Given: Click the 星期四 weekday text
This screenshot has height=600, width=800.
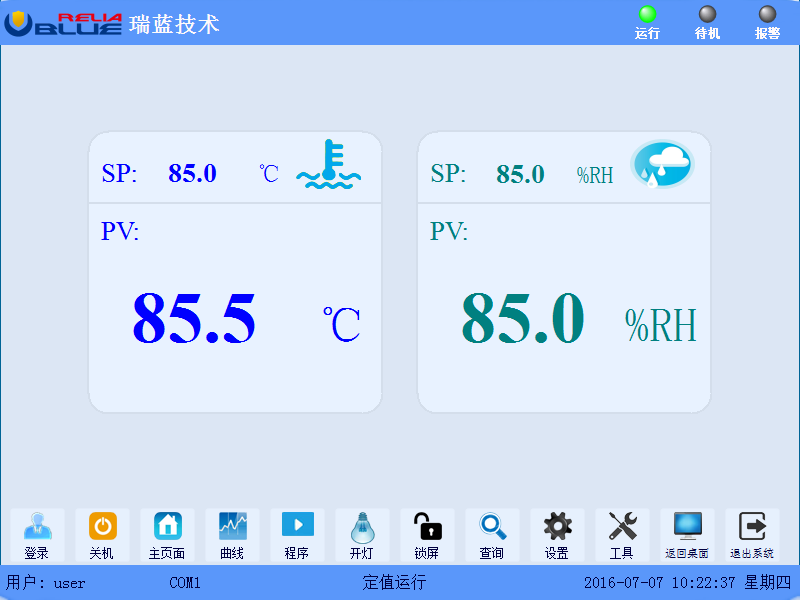Looking at the screenshot, I should 767,582.
